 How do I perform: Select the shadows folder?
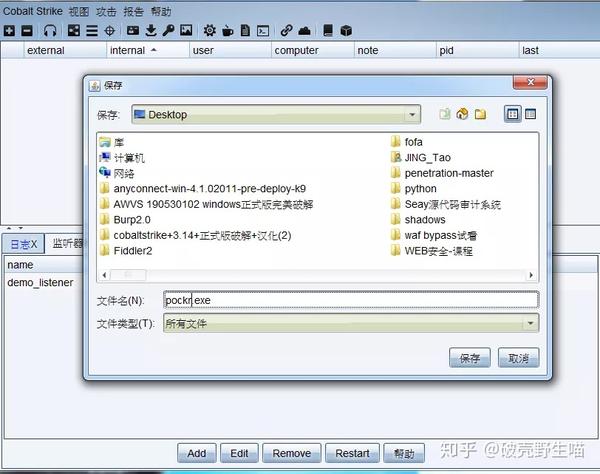tap(418, 220)
